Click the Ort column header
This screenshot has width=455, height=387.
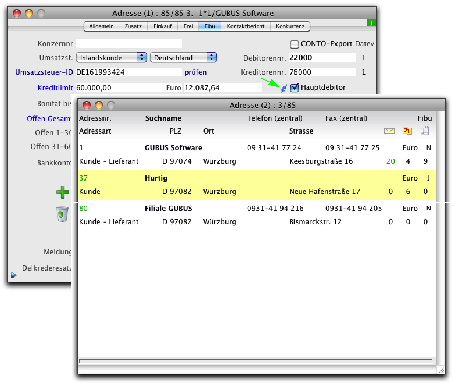[209, 131]
